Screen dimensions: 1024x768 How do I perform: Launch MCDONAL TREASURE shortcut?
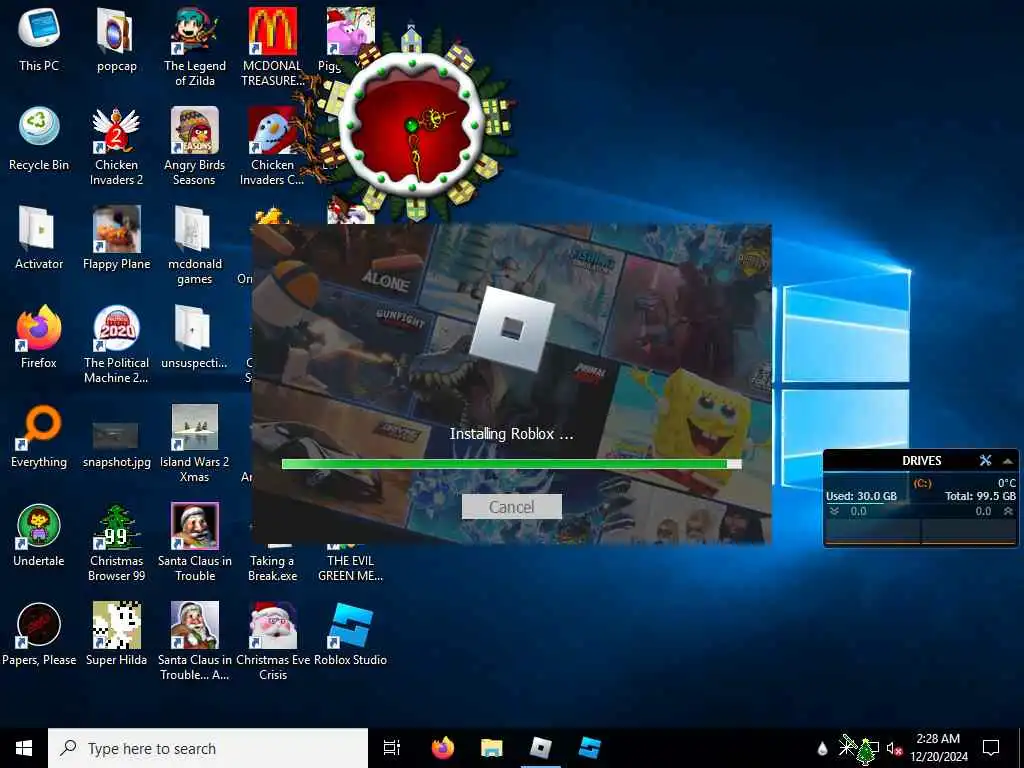(273, 46)
